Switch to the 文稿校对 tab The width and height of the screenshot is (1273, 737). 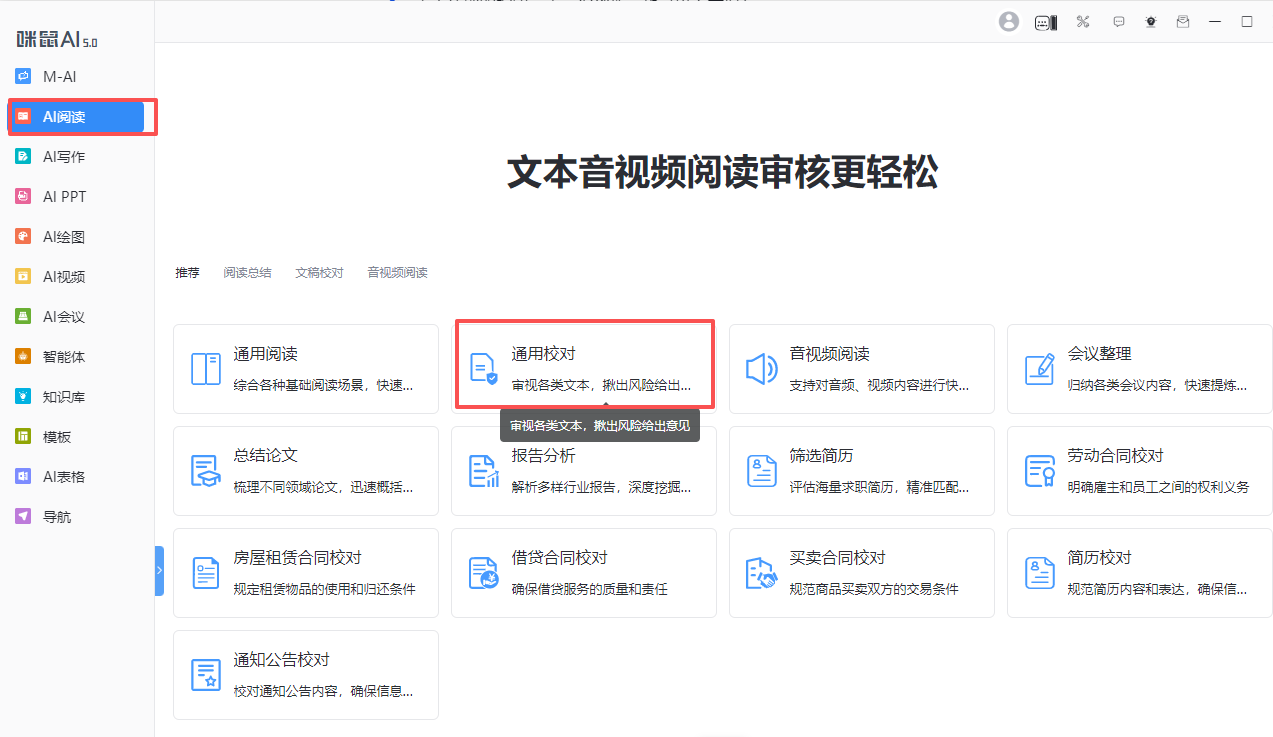coord(319,272)
